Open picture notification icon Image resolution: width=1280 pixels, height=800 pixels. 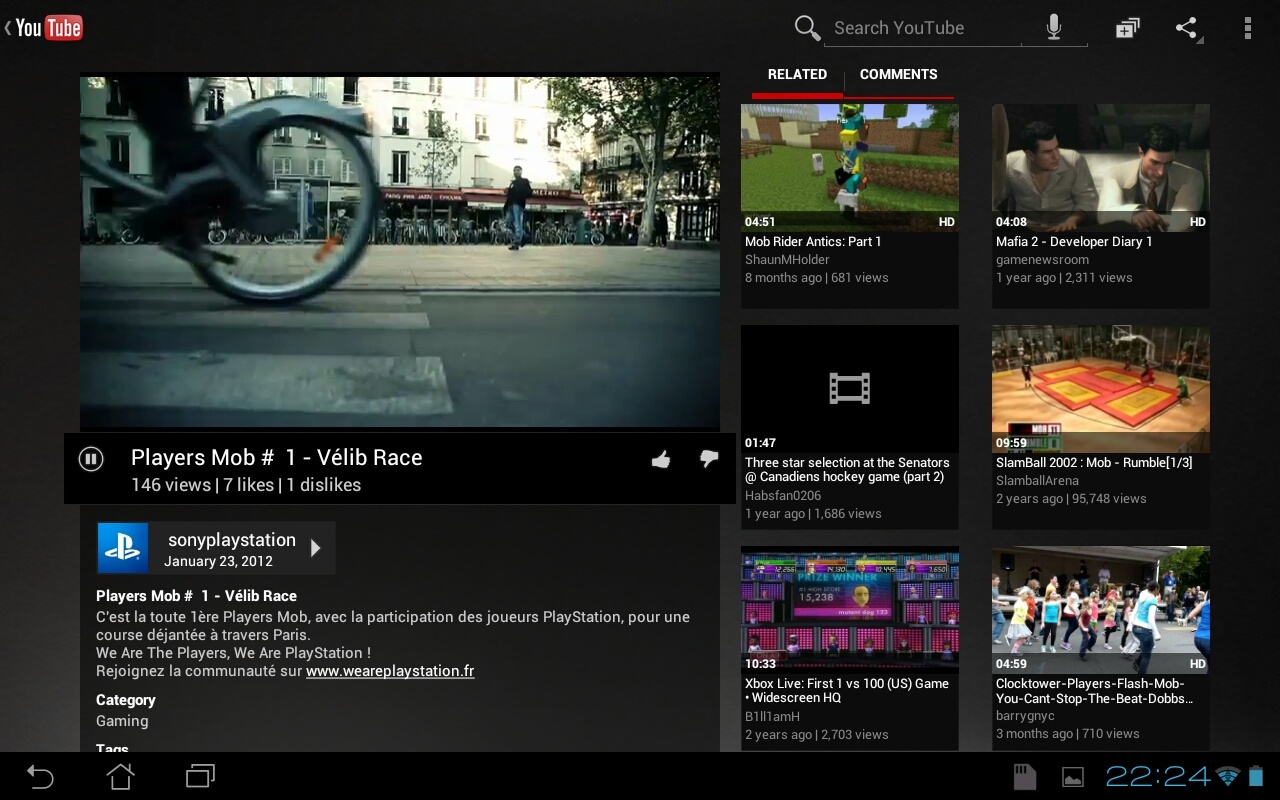1072,777
